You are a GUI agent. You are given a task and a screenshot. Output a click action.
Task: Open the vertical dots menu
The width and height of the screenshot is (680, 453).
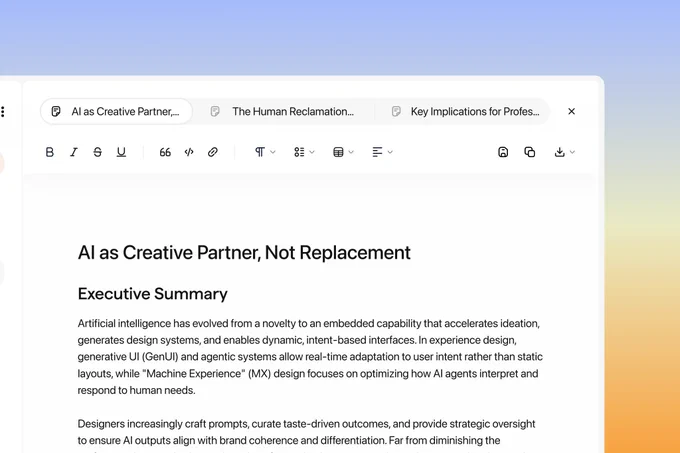point(3,111)
